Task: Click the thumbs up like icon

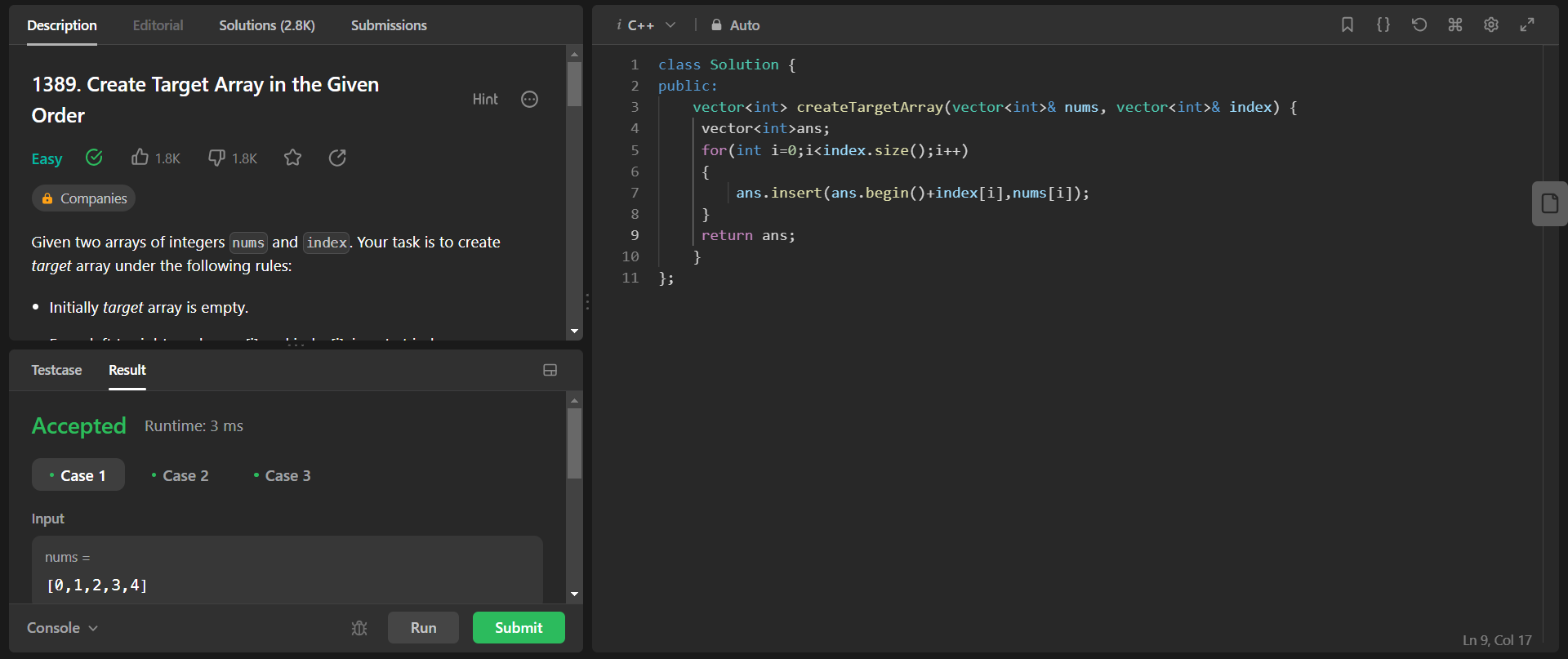Action: (x=140, y=157)
